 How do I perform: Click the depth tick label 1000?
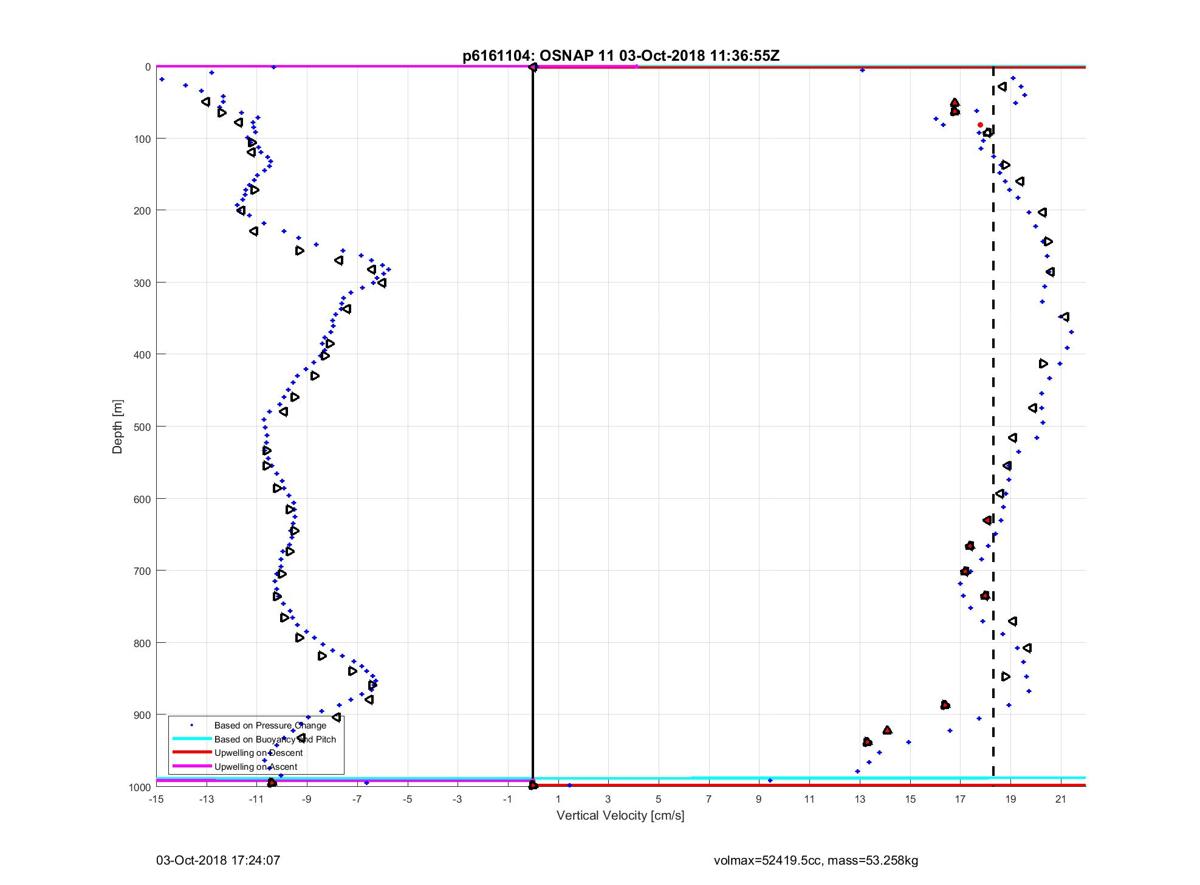tap(138, 786)
